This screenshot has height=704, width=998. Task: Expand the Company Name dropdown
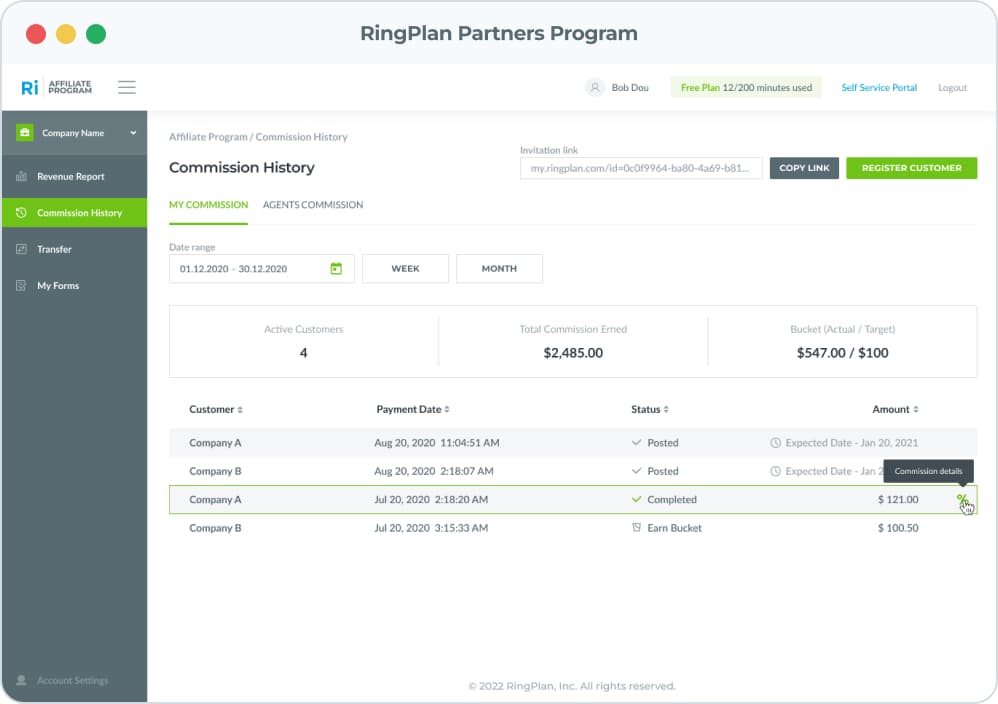[x=133, y=133]
